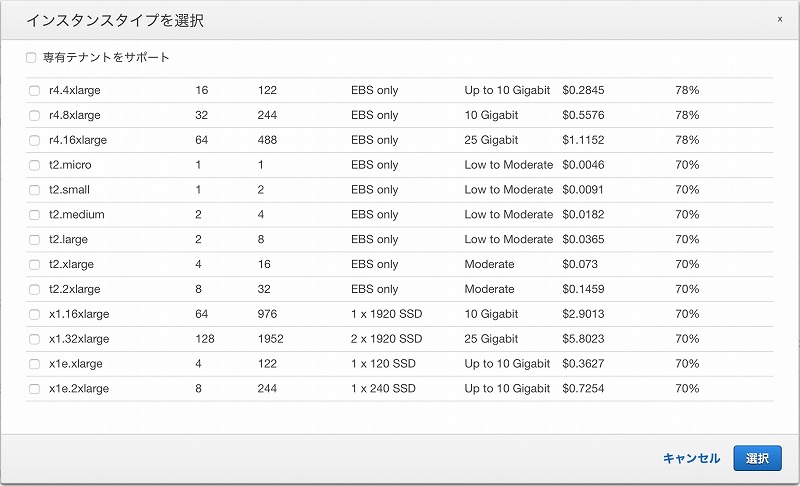This screenshot has height=486, width=800.
Task: Check the t2.micro instance checkbox
Action: (34, 165)
